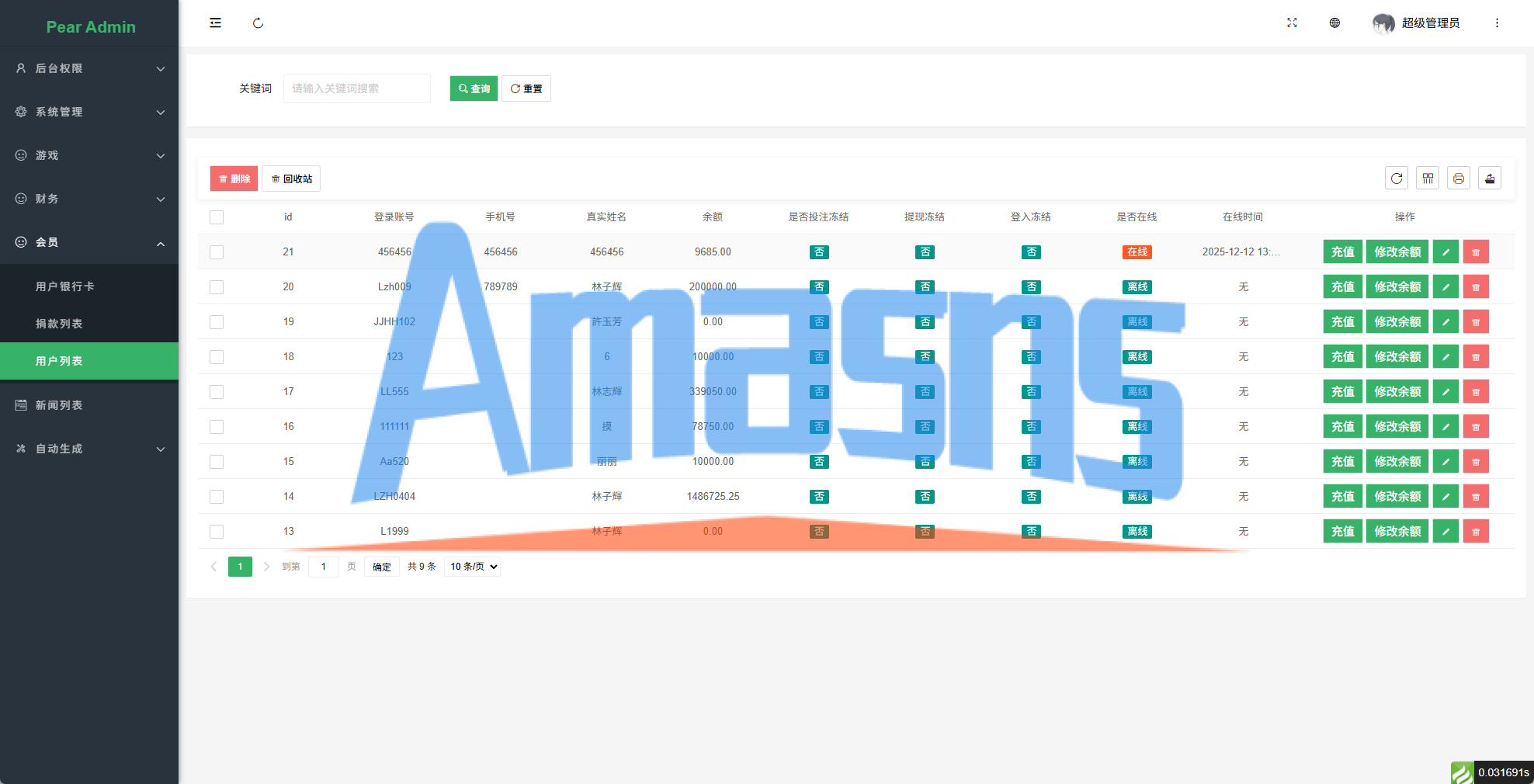The width and height of the screenshot is (1534, 784).
Task: Click the jump-to-page number input
Action: [x=324, y=567]
